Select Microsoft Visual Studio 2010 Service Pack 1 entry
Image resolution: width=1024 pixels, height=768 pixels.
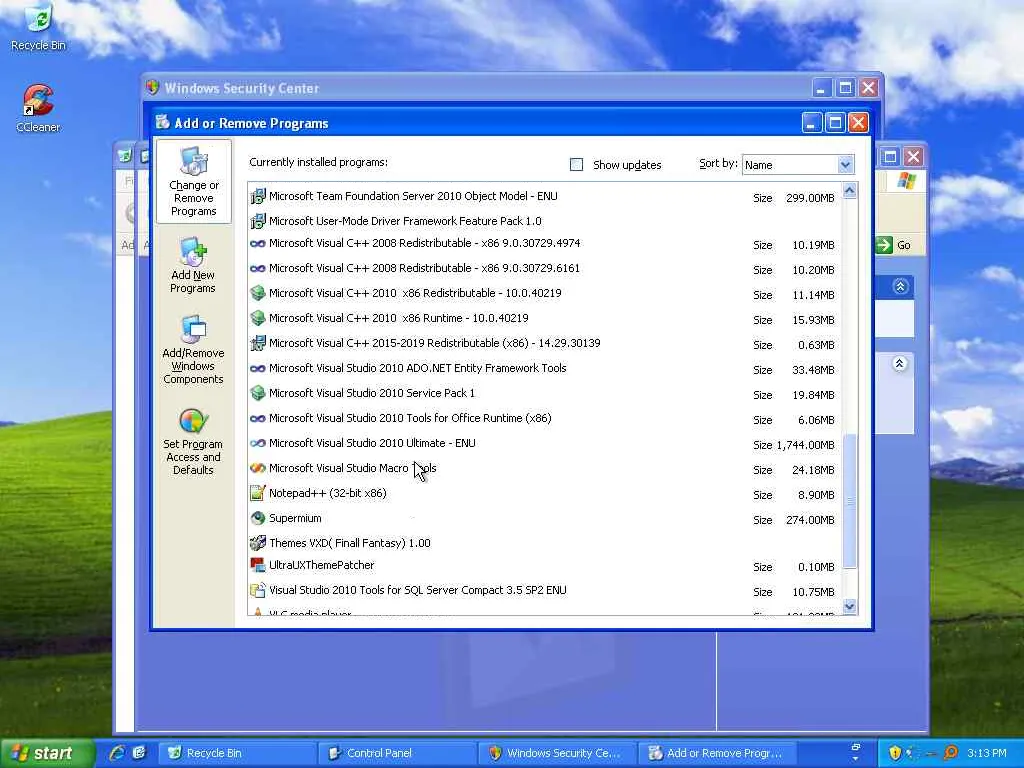(x=545, y=393)
